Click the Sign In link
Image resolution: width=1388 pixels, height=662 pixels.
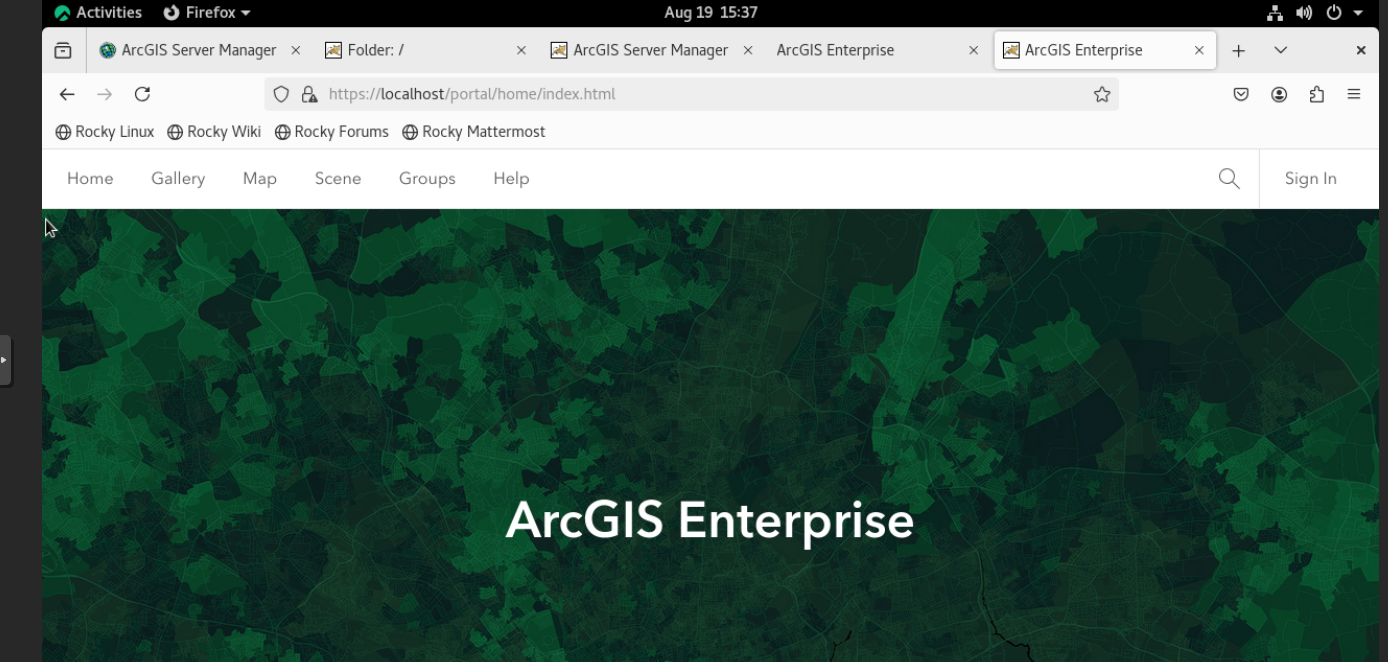pyautogui.click(x=1310, y=178)
